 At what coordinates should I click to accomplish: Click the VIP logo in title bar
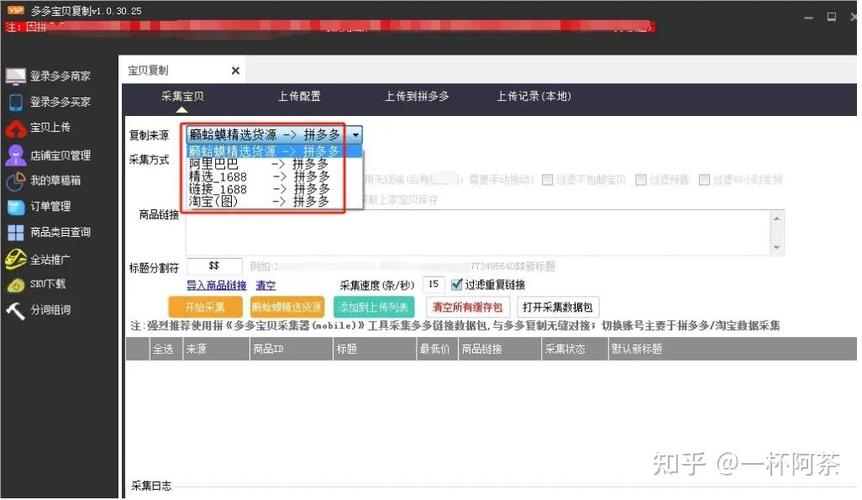[15, 10]
